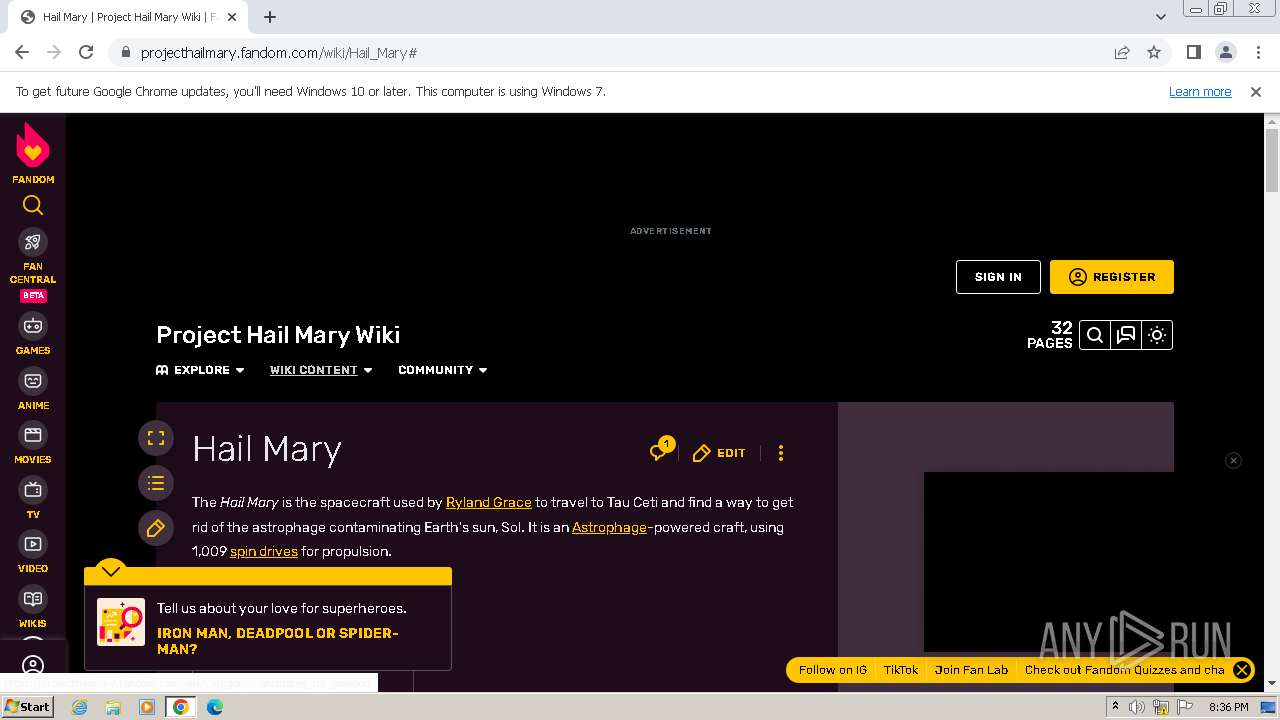Expand the Wiki Content menu
Viewport: 1280px width, 720px height.
point(321,370)
